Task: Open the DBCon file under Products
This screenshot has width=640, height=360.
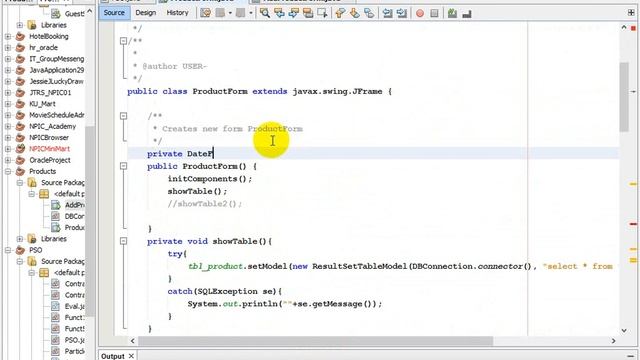Action: 74,216
